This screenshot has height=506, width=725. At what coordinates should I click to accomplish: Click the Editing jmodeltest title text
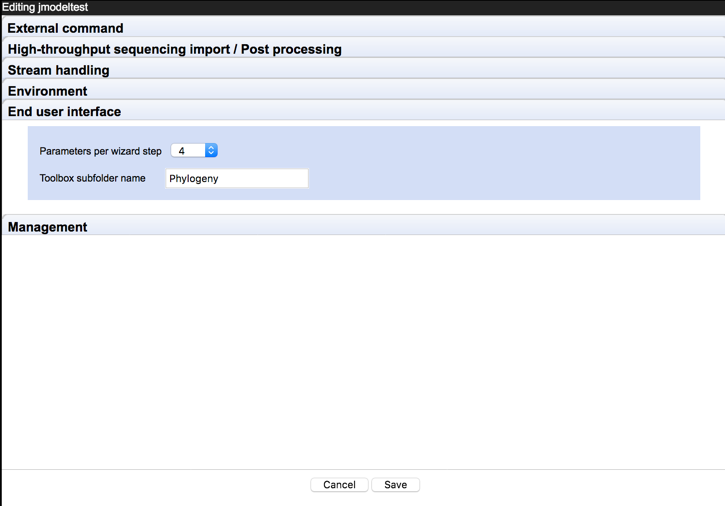[45, 7]
